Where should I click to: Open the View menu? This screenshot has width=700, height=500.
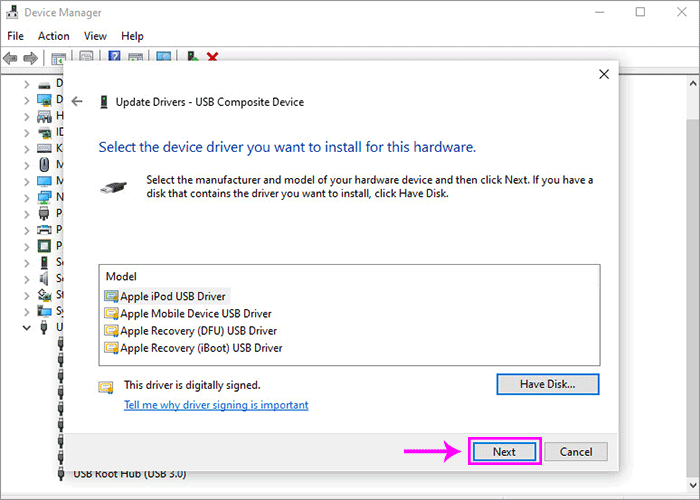[95, 36]
